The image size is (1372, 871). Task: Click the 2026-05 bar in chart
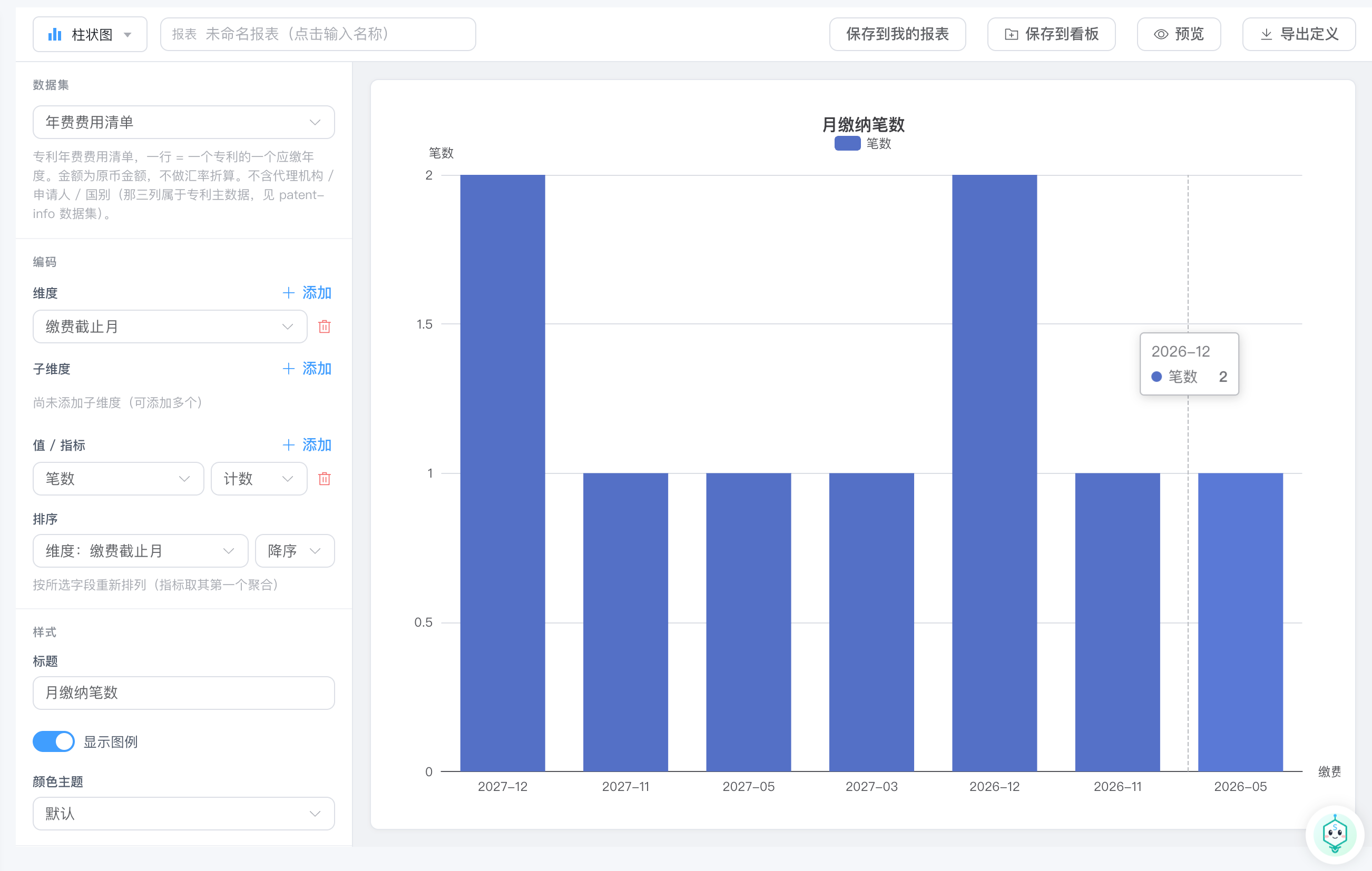[x=1240, y=622]
